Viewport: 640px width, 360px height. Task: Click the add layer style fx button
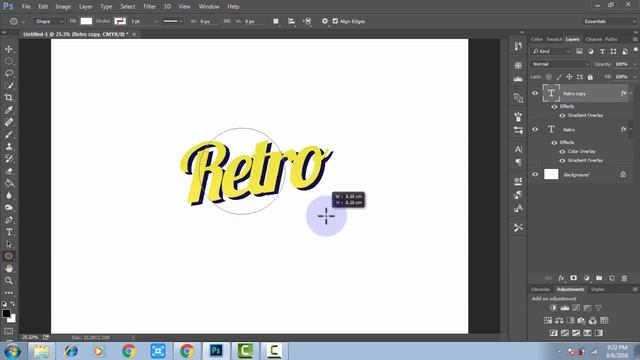(561, 278)
